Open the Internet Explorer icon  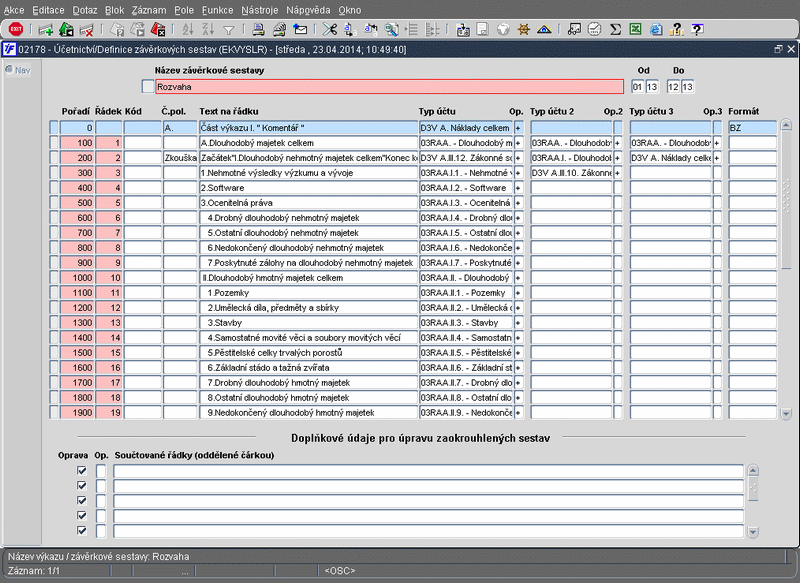point(656,30)
